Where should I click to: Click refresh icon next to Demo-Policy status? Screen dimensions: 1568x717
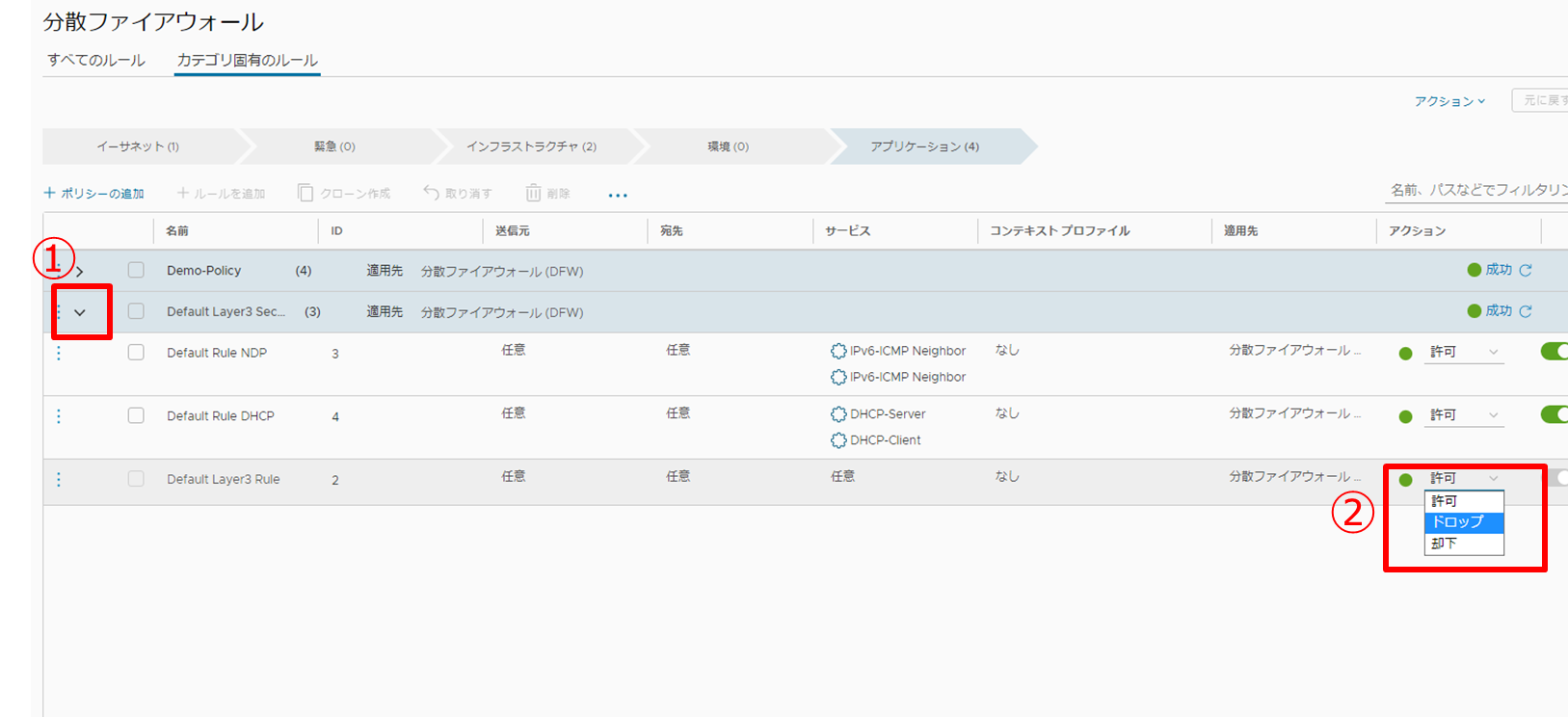coord(1526,271)
